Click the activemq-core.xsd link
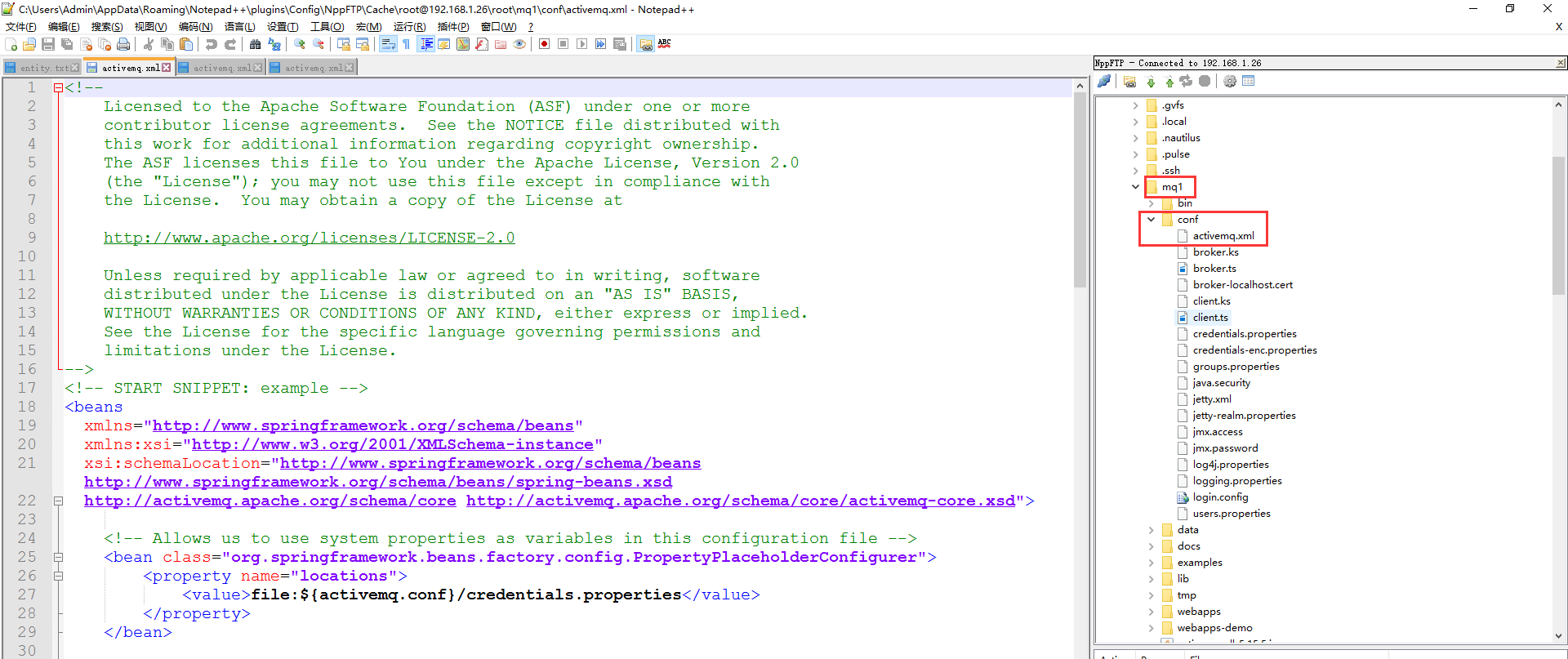Screen dimensions: 1568x659 coord(741,501)
